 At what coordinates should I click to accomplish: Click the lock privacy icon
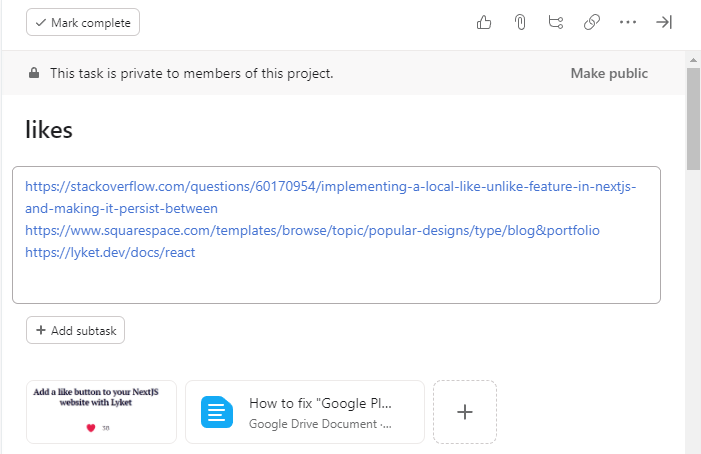(34, 73)
